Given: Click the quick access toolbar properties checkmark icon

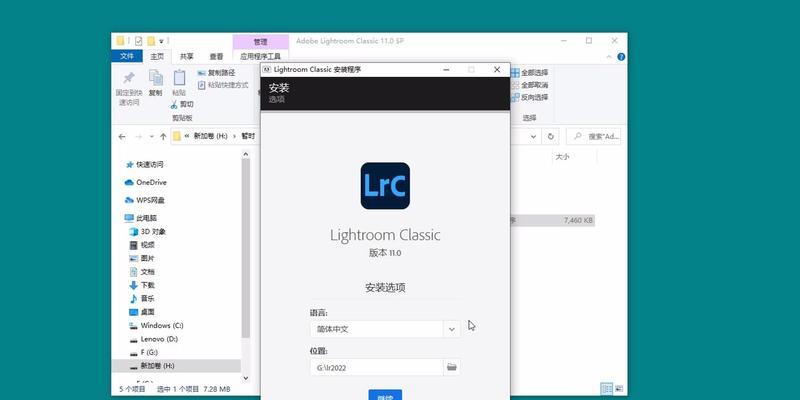Looking at the screenshot, I should 138,41.
